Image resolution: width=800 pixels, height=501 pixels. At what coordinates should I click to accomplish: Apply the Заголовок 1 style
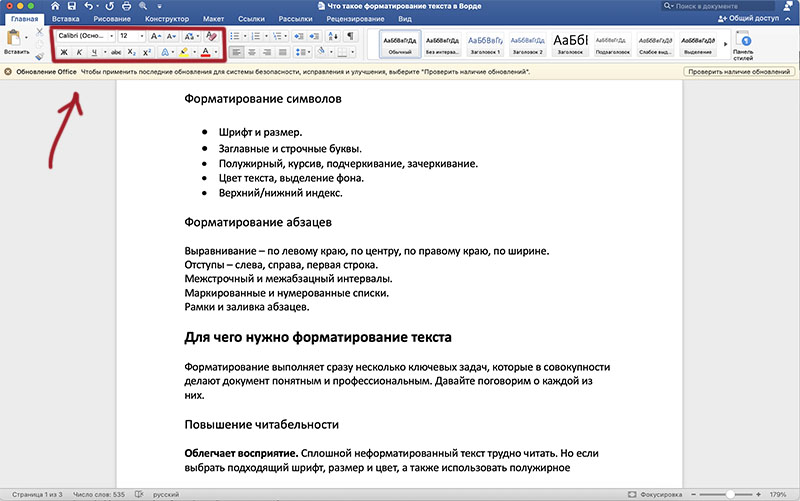485,44
